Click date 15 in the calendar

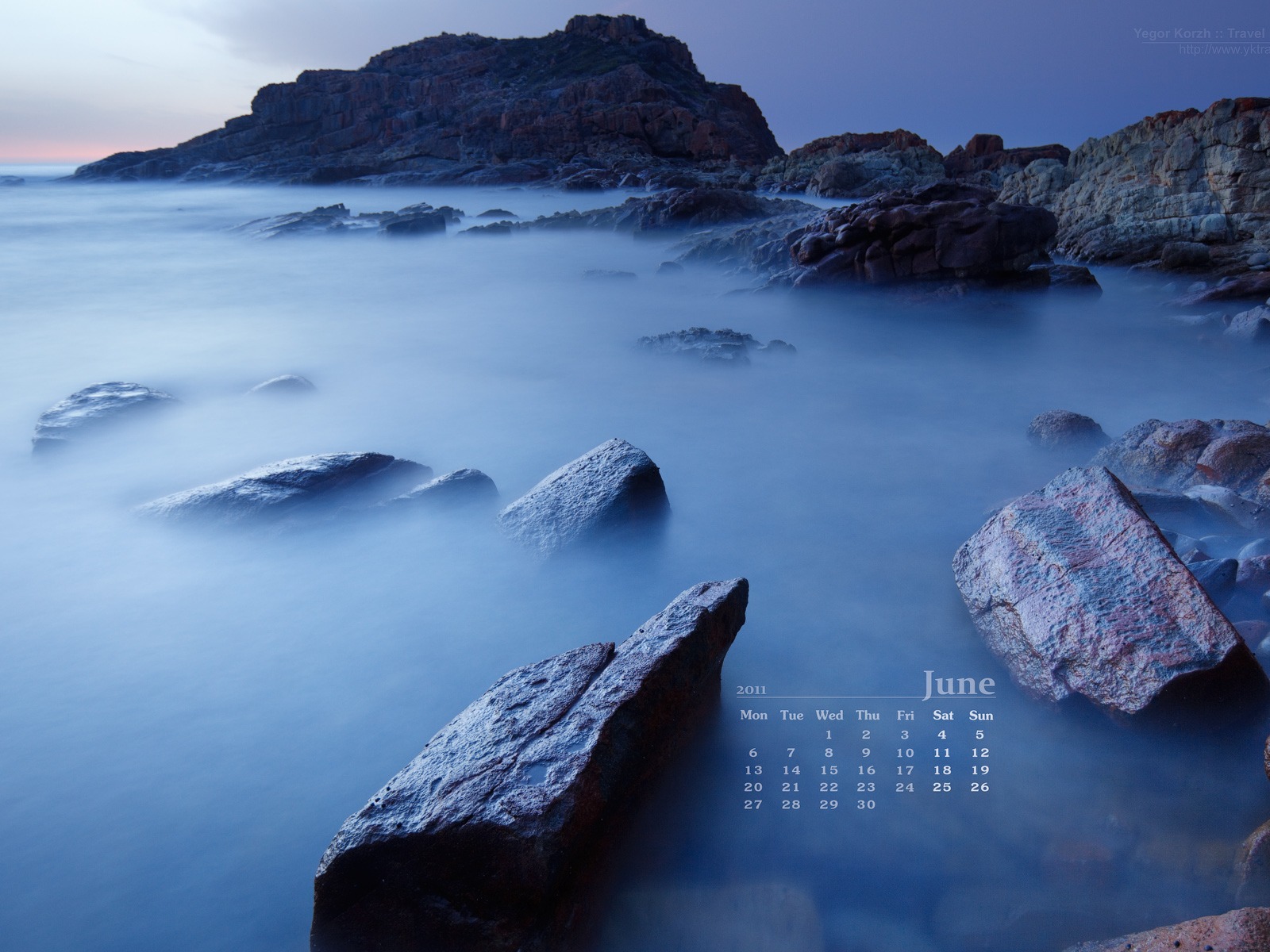pyautogui.click(x=829, y=770)
